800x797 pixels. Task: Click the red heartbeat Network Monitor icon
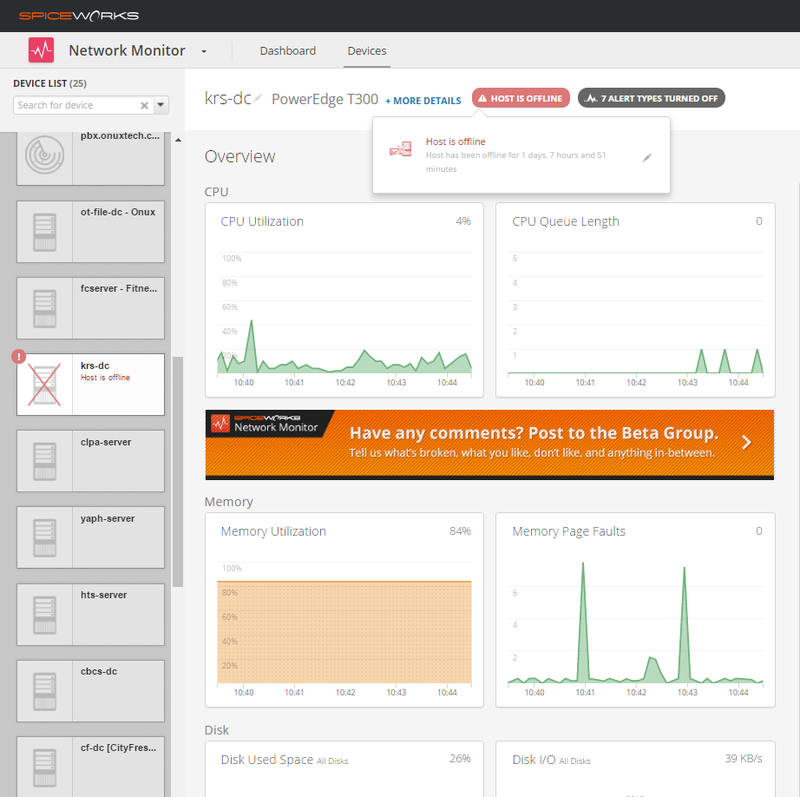click(x=40, y=48)
